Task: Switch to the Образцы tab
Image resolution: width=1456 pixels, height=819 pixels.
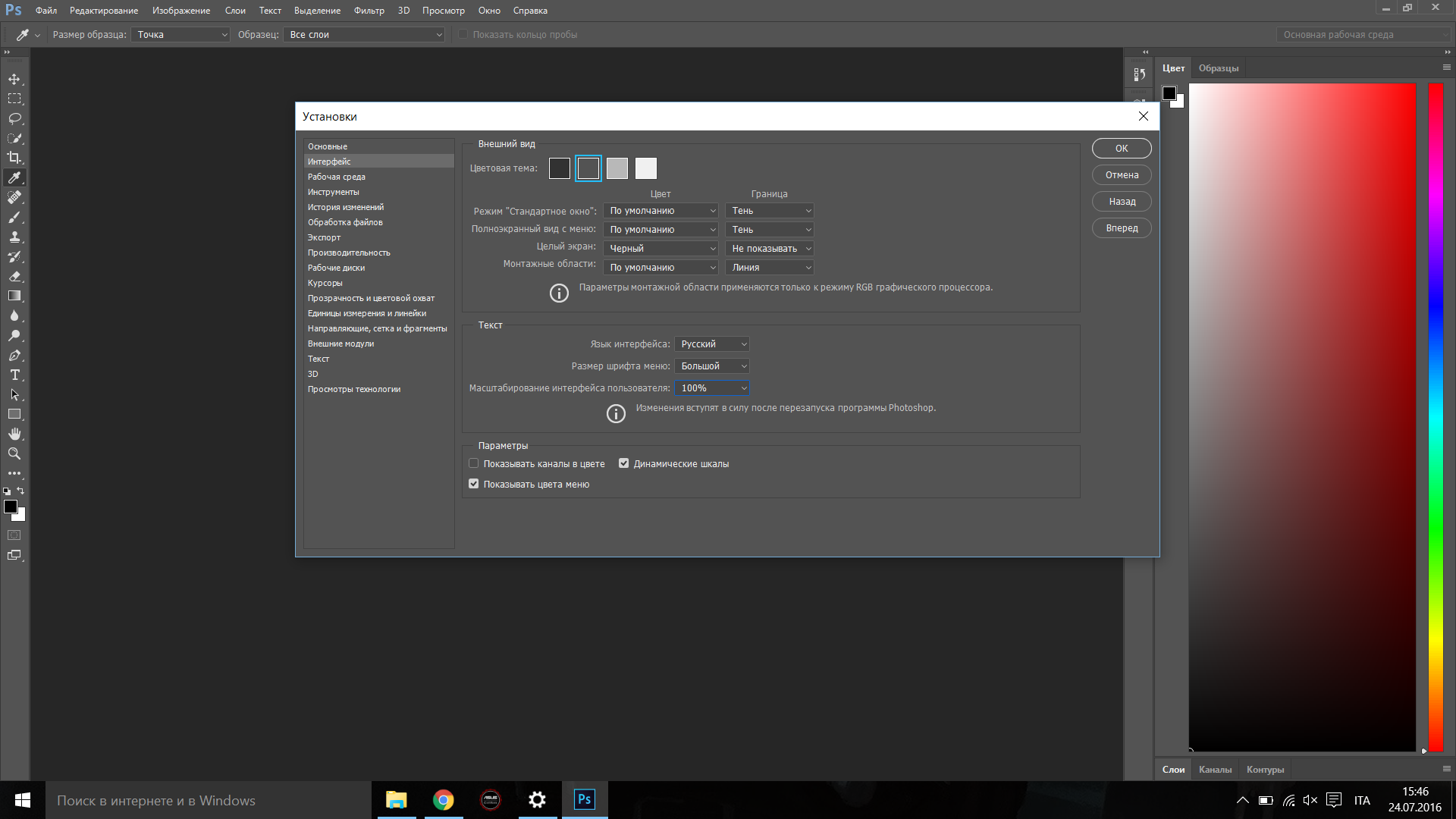Action: pyautogui.click(x=1219, y=68)
